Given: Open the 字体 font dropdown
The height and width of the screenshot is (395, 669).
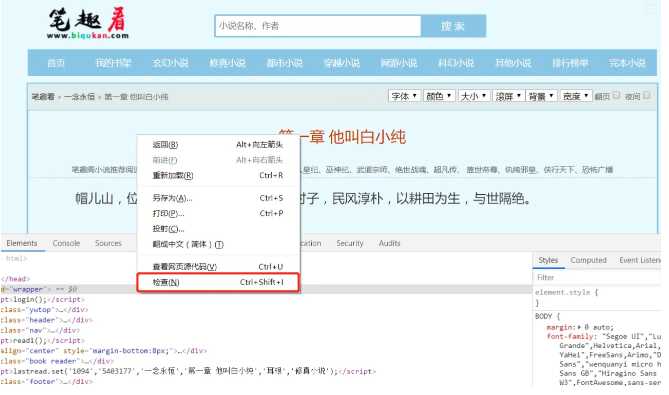Looking at the screenshot, I should click(404, 96).
